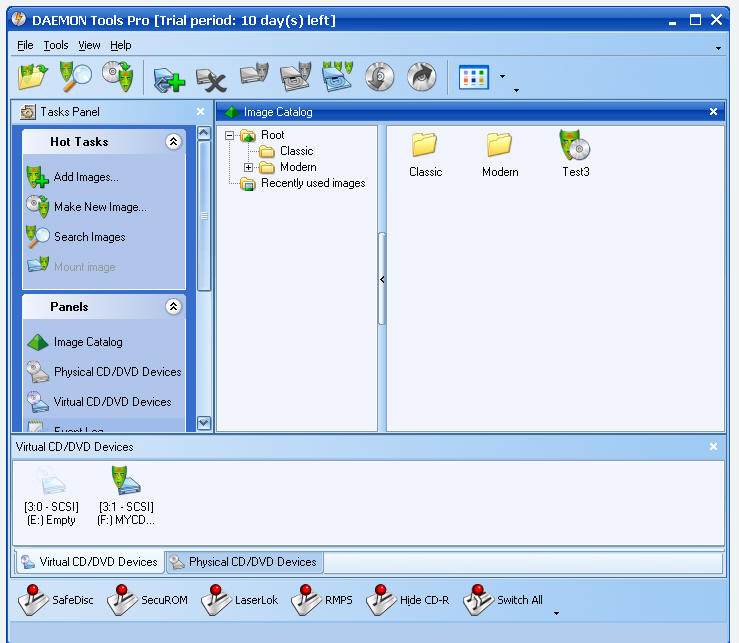Open the view mode dropdown arrow
This screenshot has height=643, width=739.
tap(502, 76)
